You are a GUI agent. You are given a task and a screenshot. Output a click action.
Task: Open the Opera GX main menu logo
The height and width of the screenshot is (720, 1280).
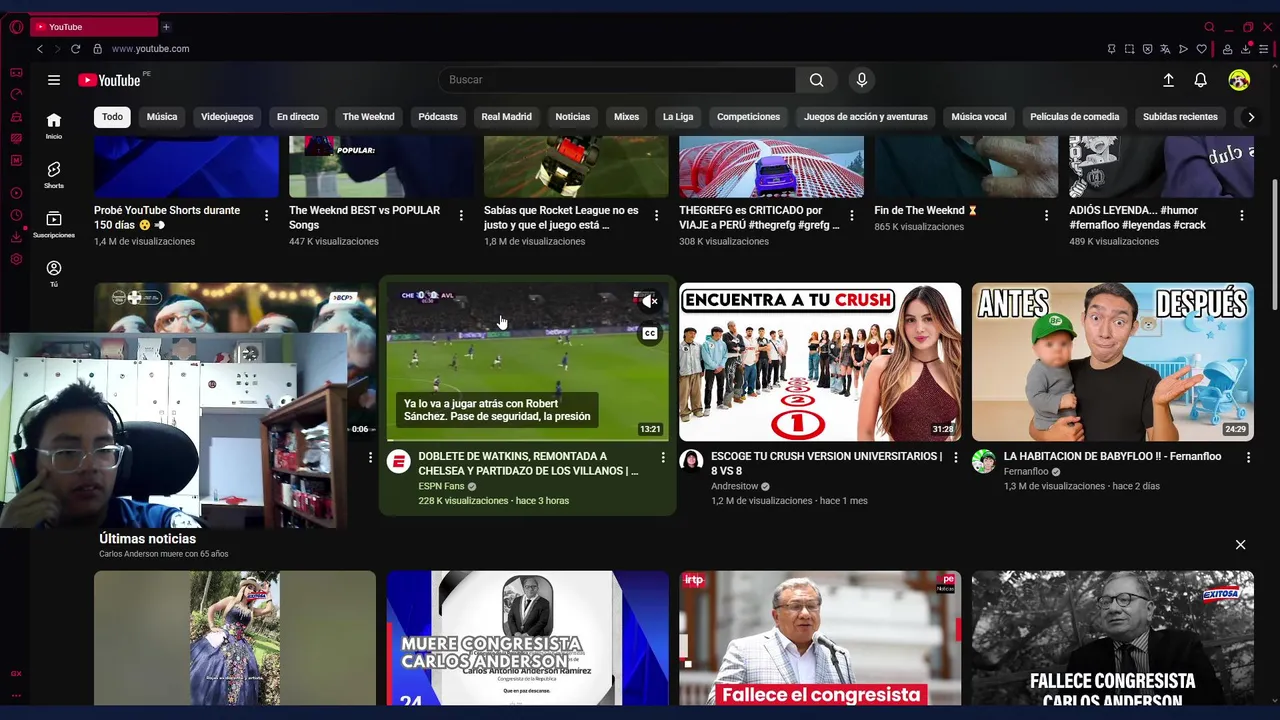[x=16, y=27]
